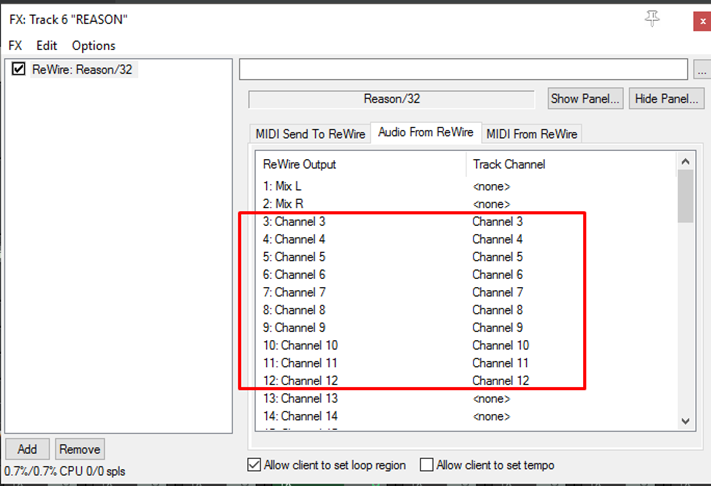
Task: Click Add button to add FX
Action: tap(27, 449)
